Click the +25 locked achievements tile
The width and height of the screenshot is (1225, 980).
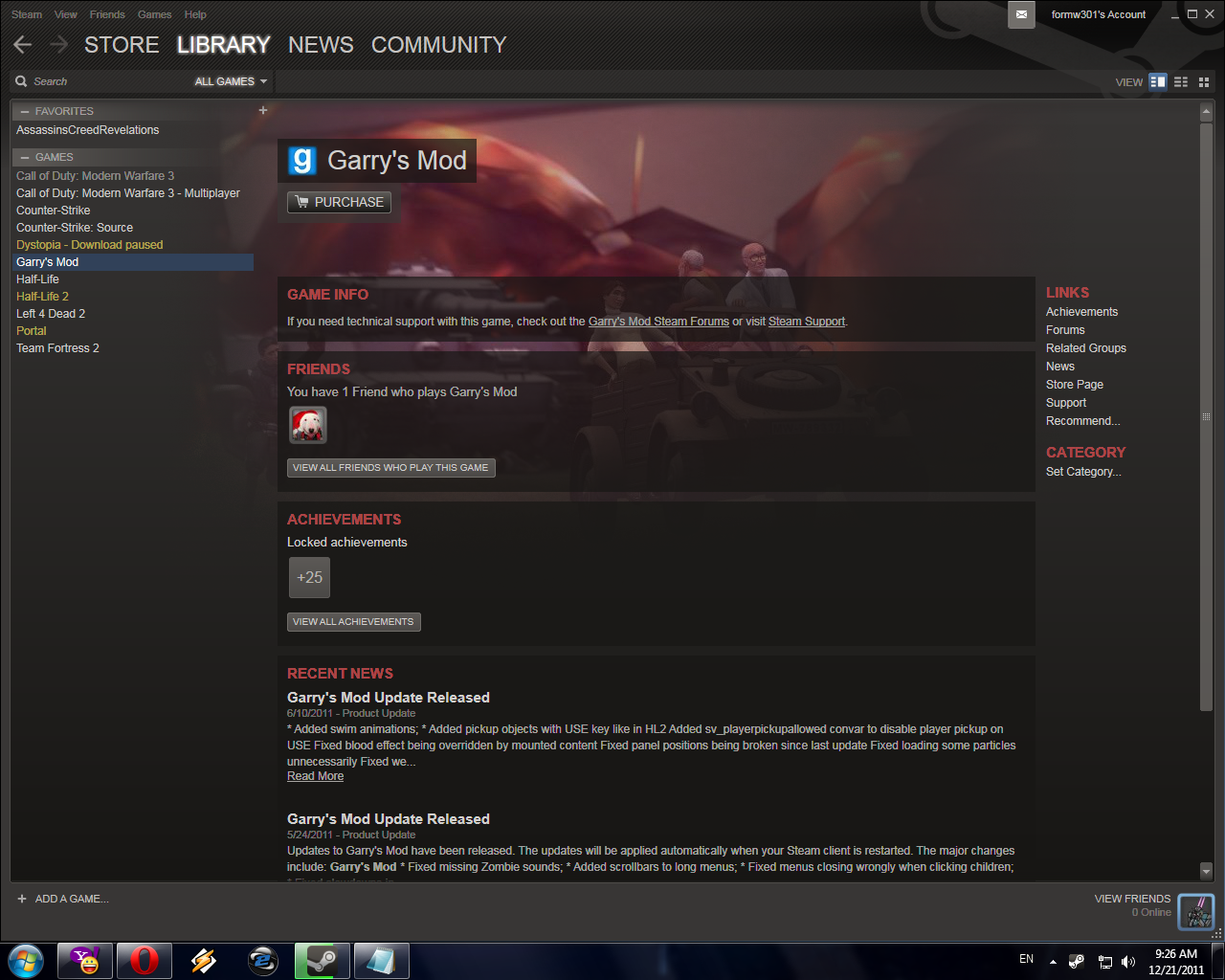tap(309, 577)
